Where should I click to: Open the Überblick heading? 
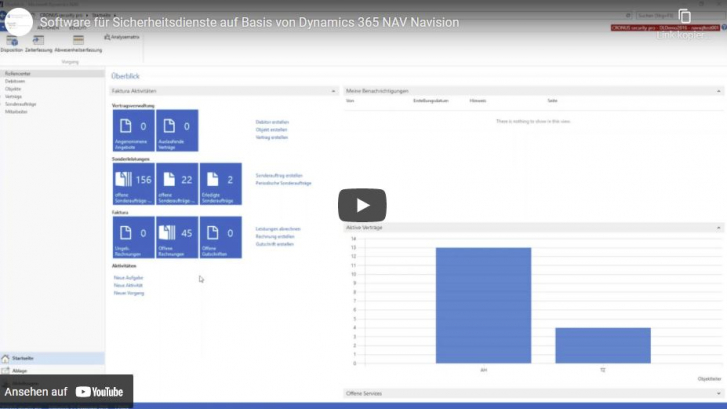click(x=125, y=76)
